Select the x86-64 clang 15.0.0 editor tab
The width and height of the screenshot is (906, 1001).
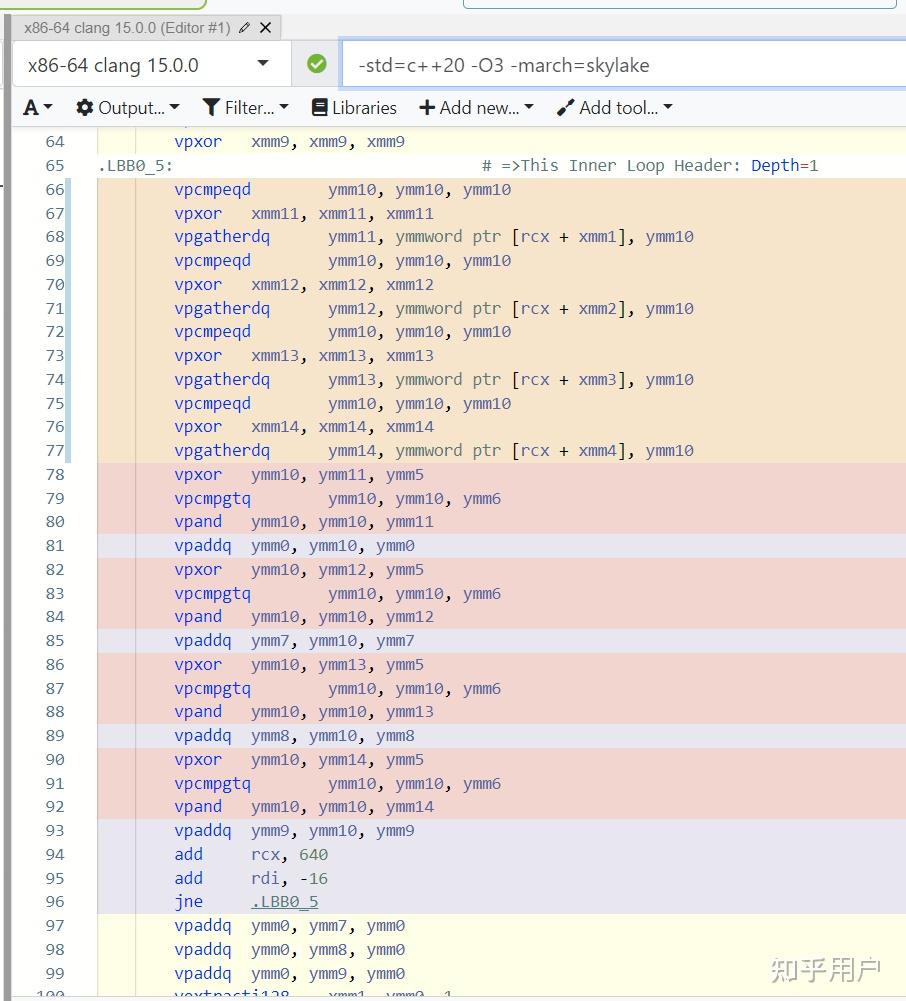click(126, 27)
